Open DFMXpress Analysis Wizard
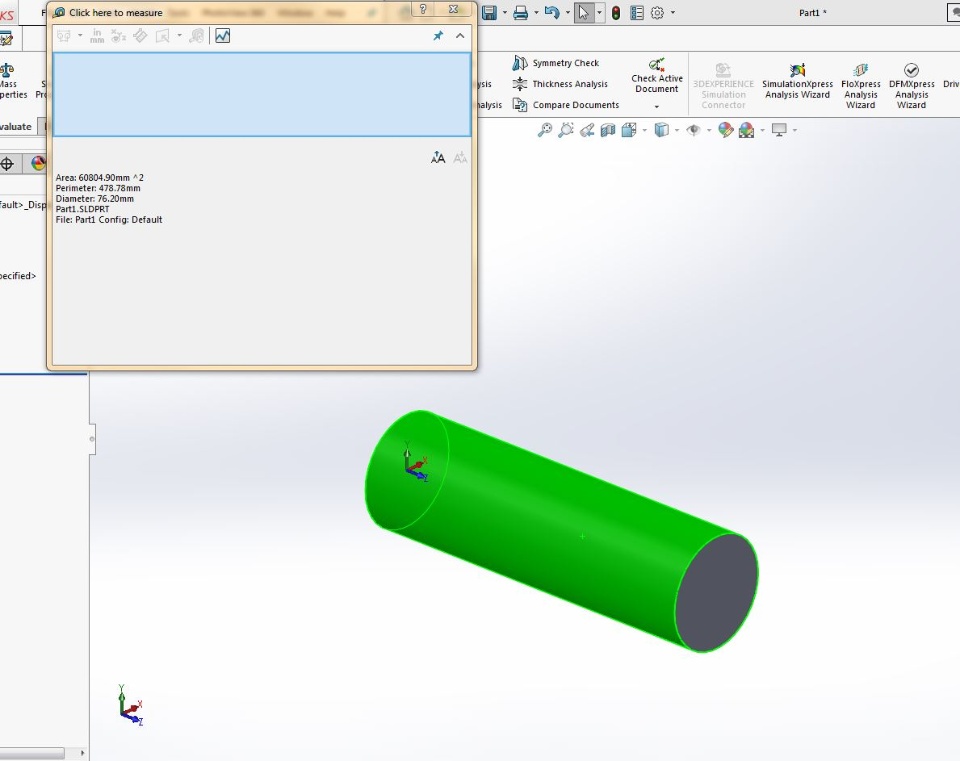 pyautogui.click(x=912, y=86)
